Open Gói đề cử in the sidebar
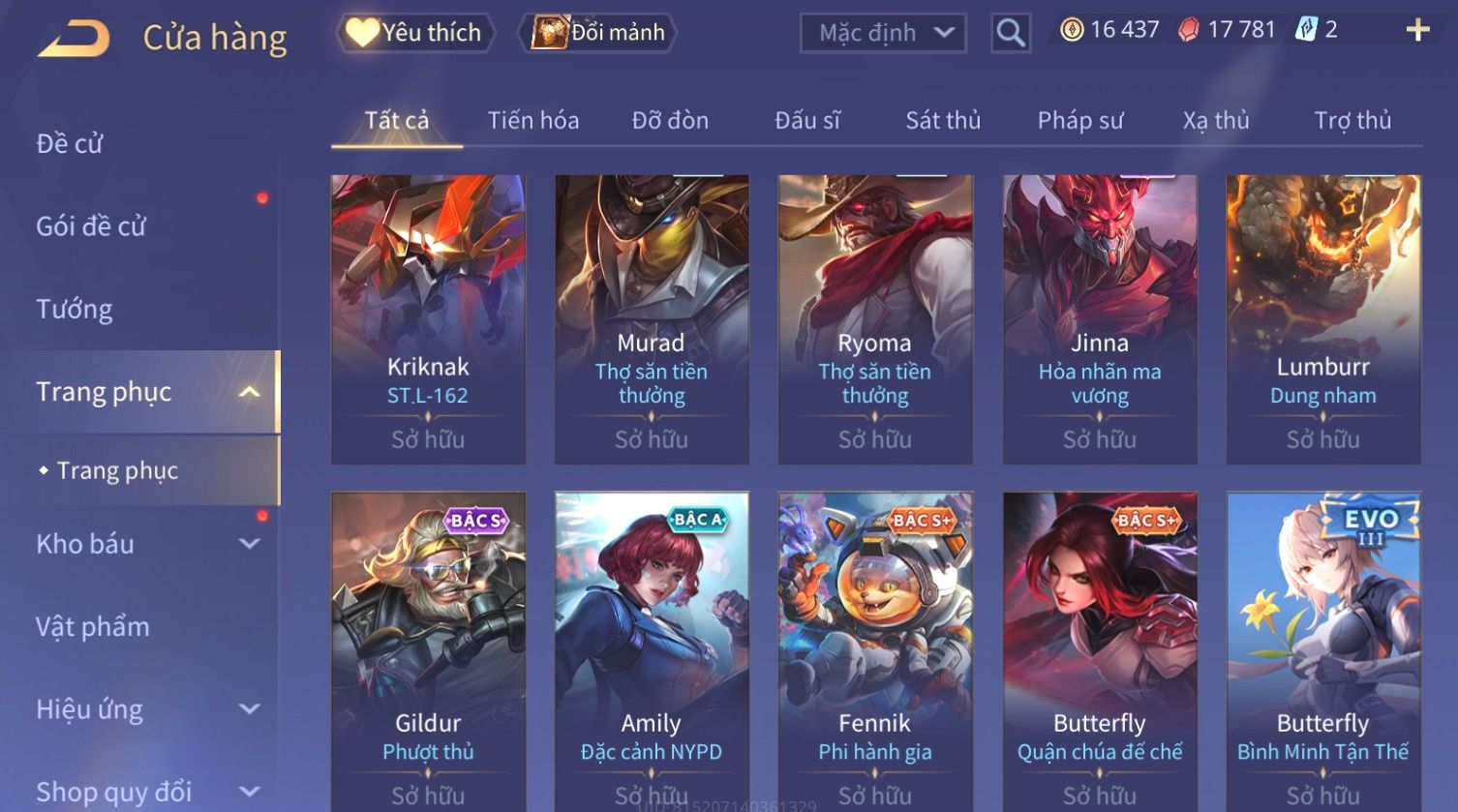The height and width of the screenshot is (812, 1458). point(91,226)
